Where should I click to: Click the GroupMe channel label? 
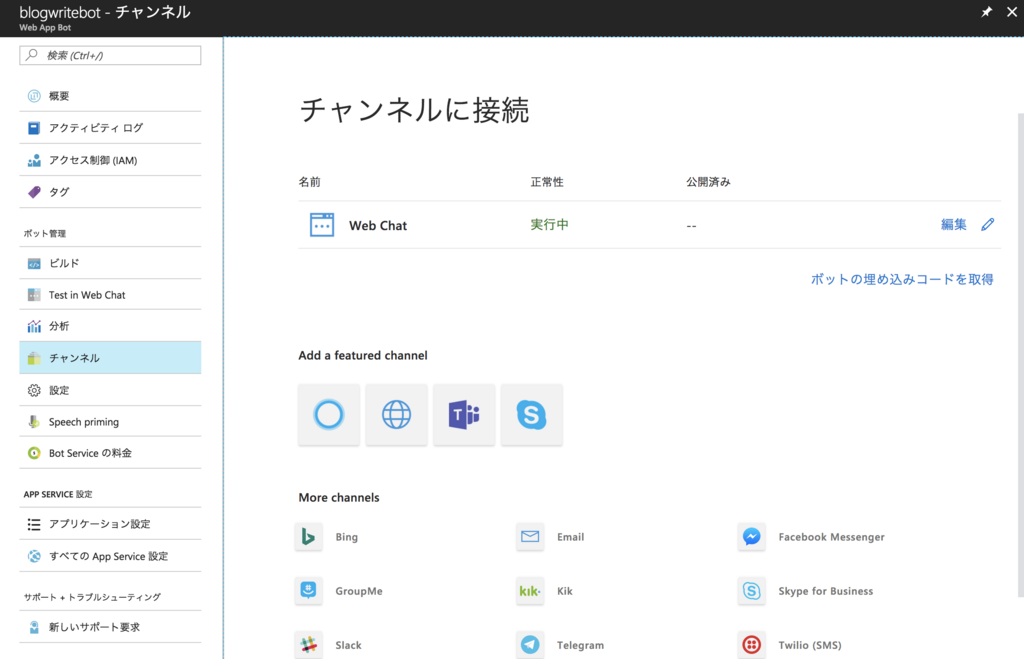[359, 591]
